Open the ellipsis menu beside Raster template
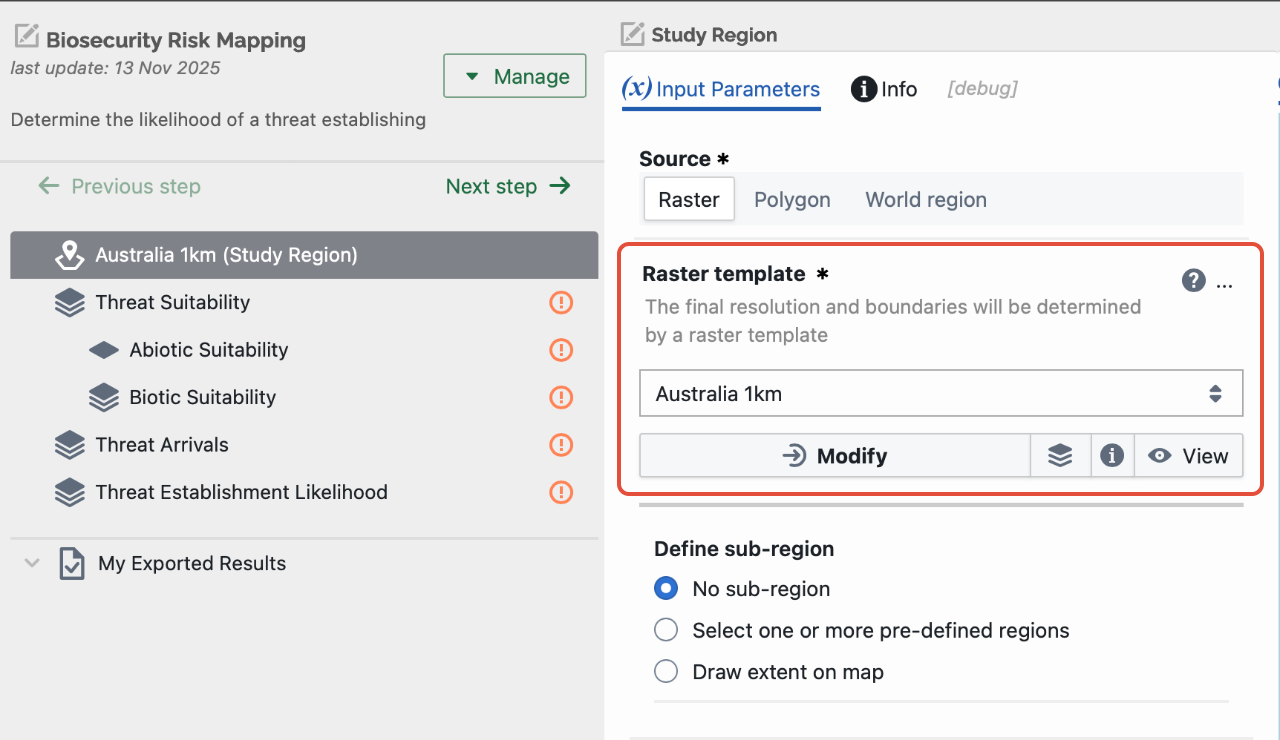 click(x=1225, y=285)
